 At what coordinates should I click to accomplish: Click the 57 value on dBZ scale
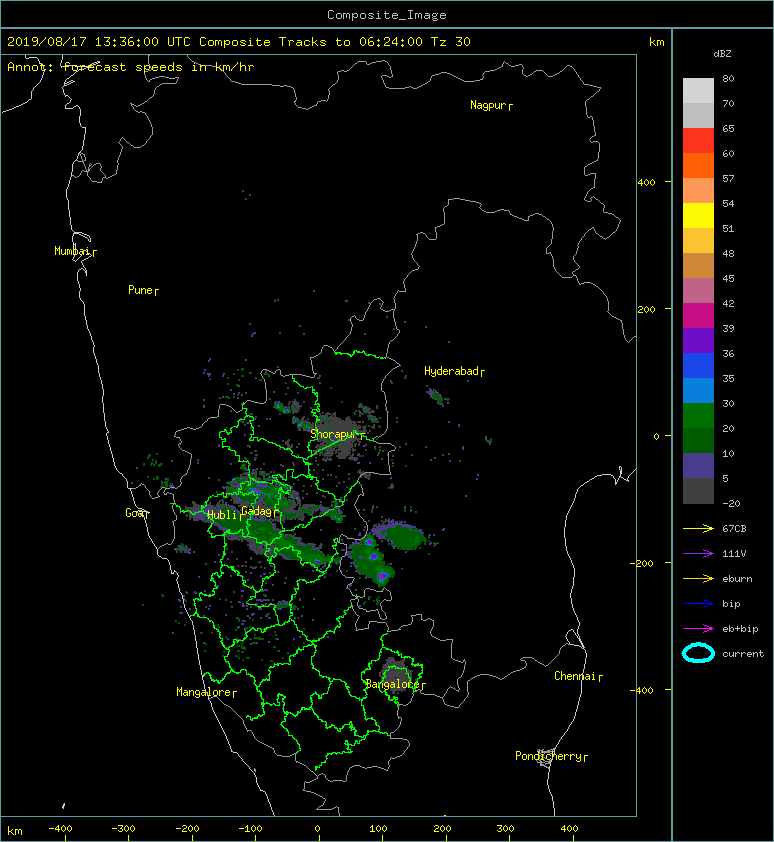(728, 178)
